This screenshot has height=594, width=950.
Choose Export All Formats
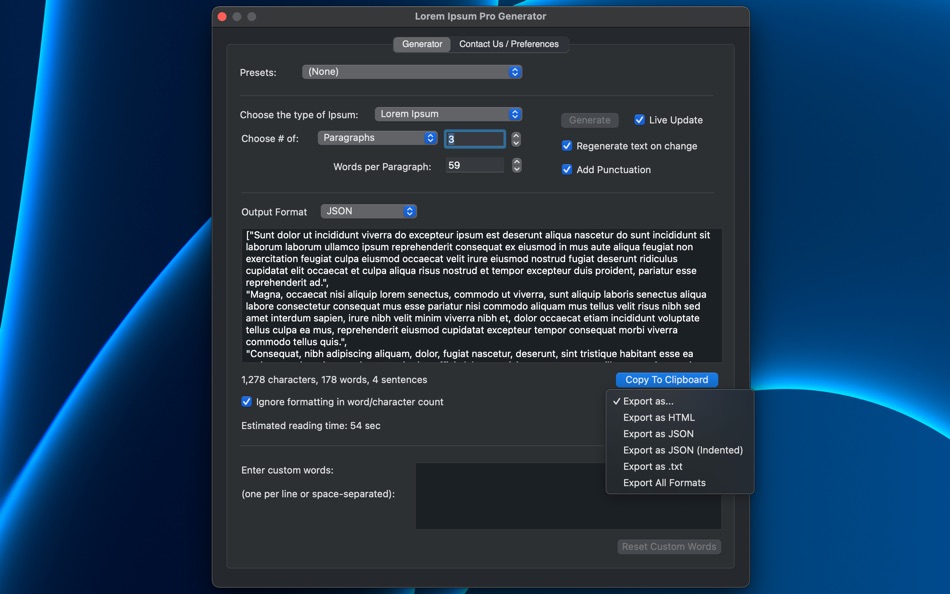[x=663, y=482]
